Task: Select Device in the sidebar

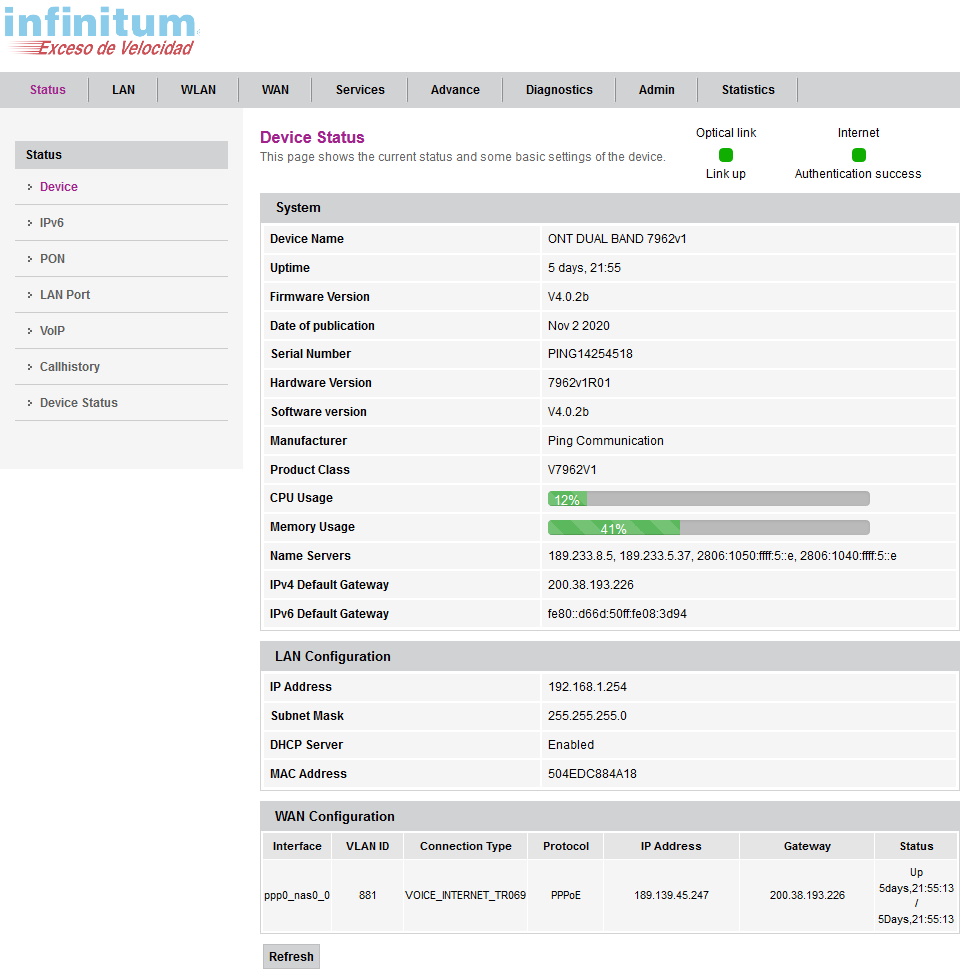Action: [x=59, y=187]
